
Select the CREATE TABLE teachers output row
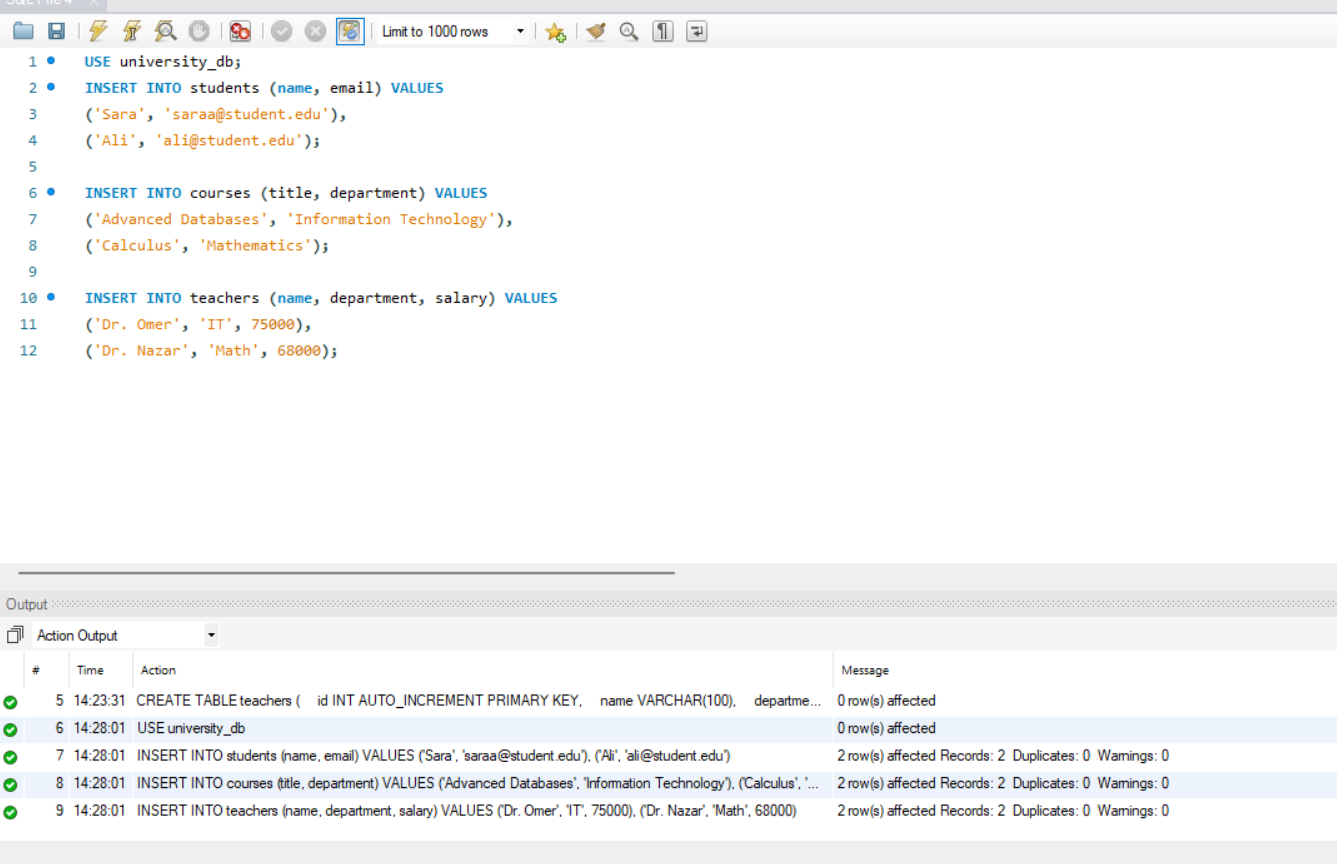click(668, 701)
